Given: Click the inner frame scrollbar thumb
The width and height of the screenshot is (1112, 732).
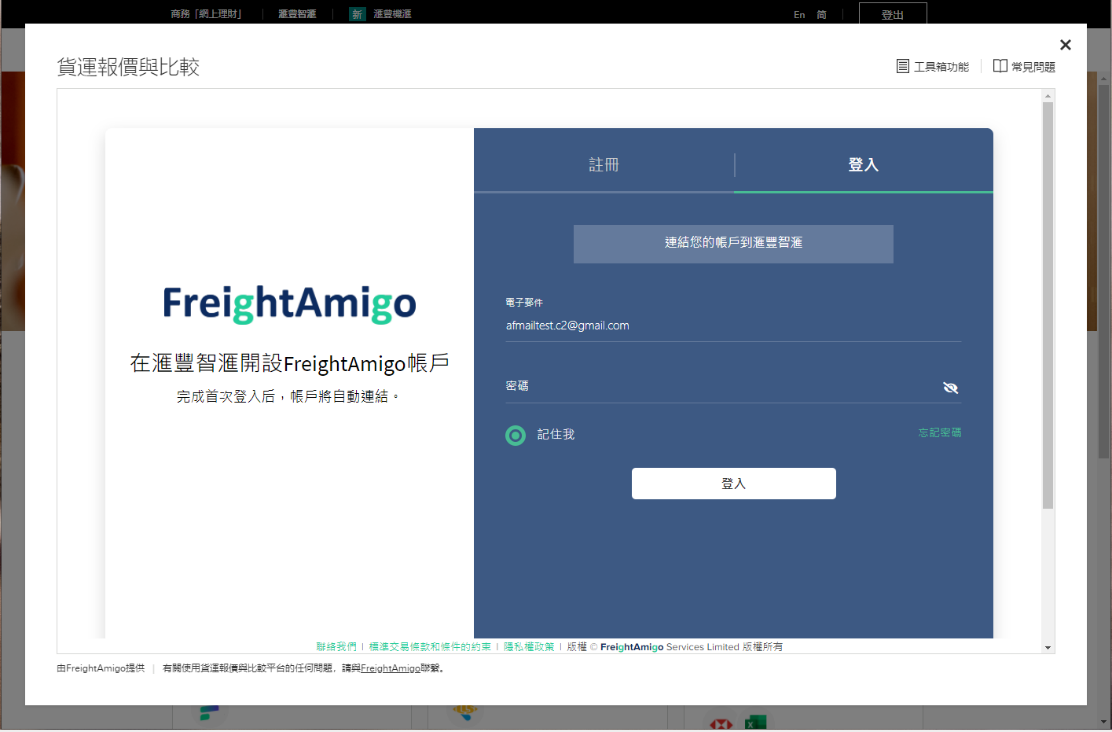Looking at the screenshot, I should (1047, 306).
